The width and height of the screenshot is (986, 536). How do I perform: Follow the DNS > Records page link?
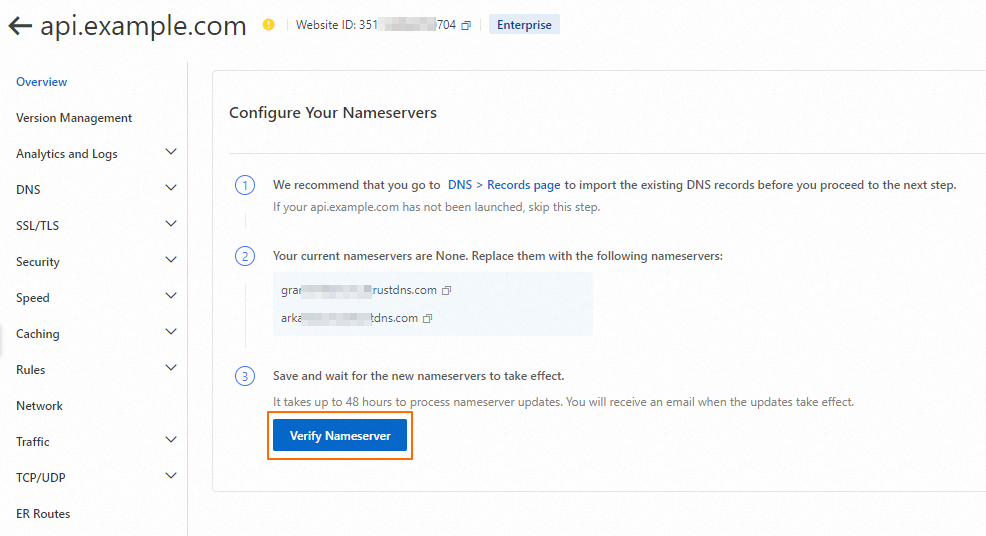503,185
